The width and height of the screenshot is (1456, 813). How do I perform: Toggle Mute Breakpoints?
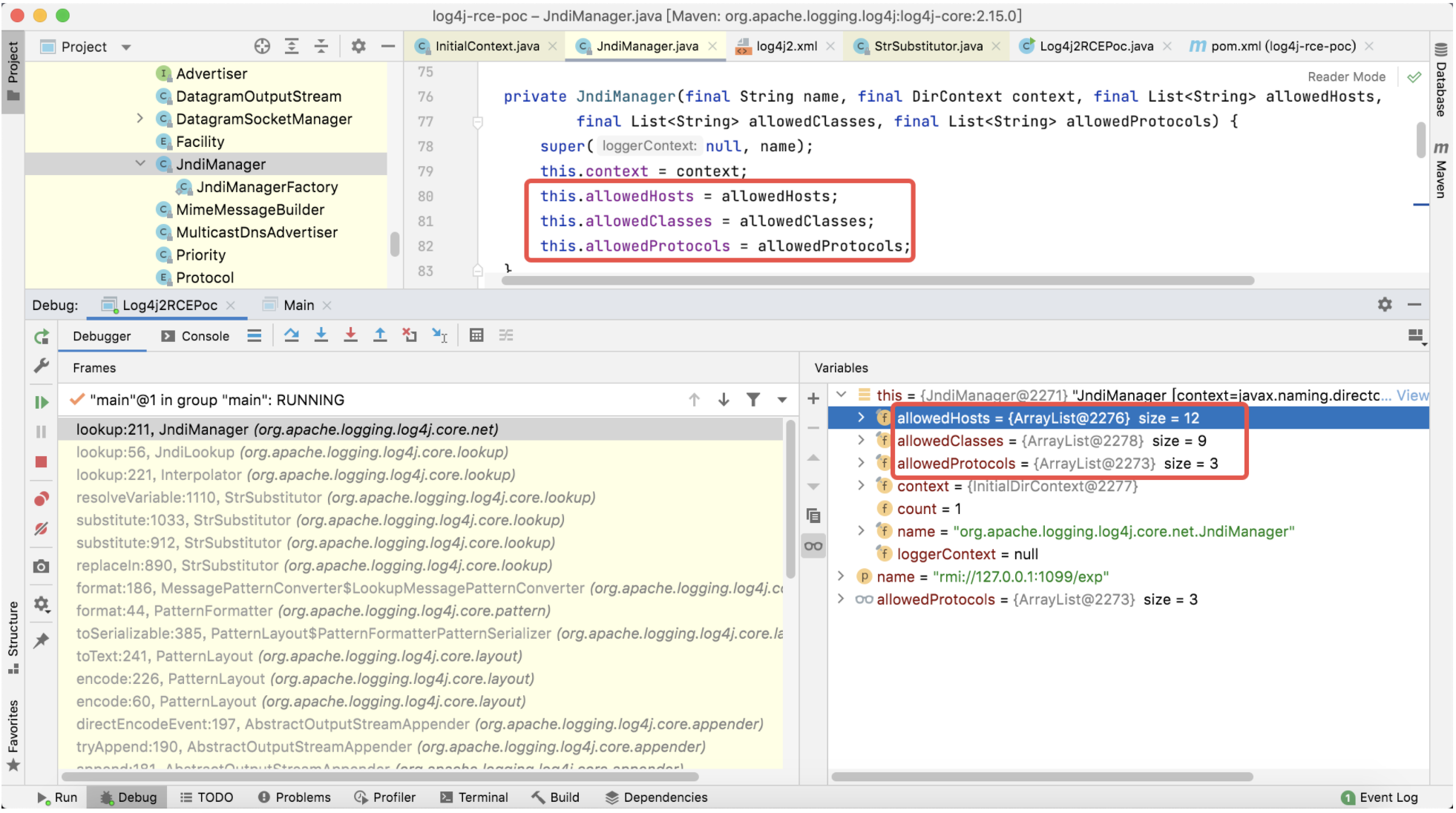[x=42, y=529]
